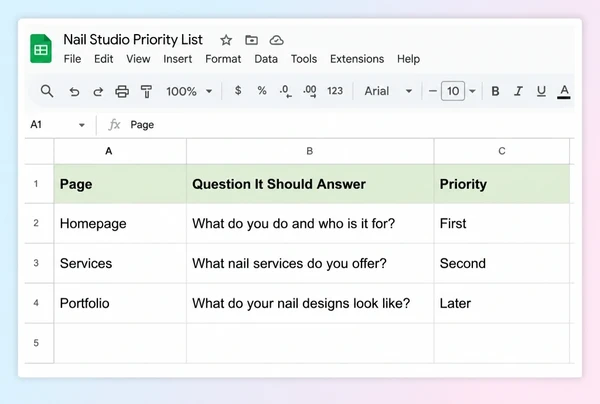Open the Extensions menu
Viewport: 600px width, 404px height.
pyautogui.click(x=357, y=59)
